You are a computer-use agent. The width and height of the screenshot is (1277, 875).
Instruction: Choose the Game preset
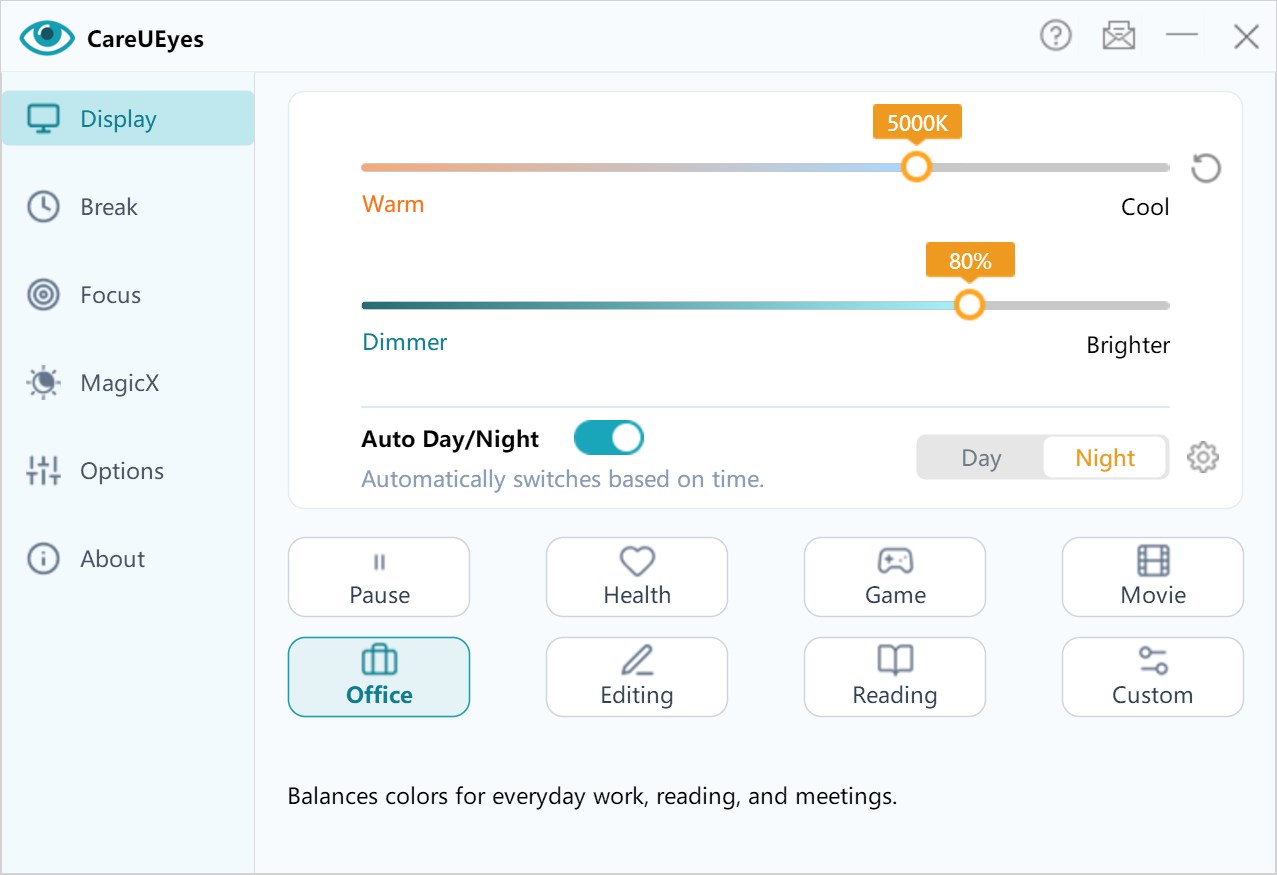895,577
